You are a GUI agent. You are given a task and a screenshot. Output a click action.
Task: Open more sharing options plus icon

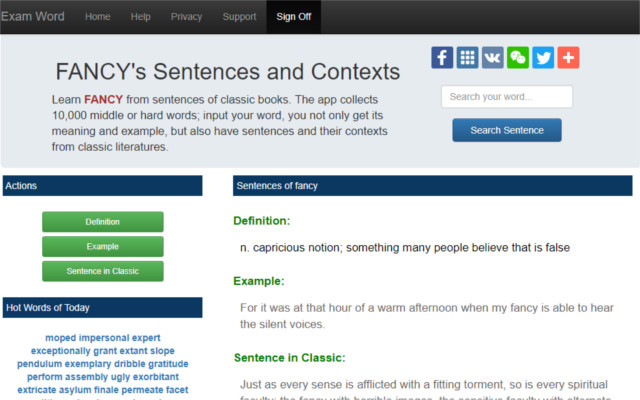[x=568, y=57]
